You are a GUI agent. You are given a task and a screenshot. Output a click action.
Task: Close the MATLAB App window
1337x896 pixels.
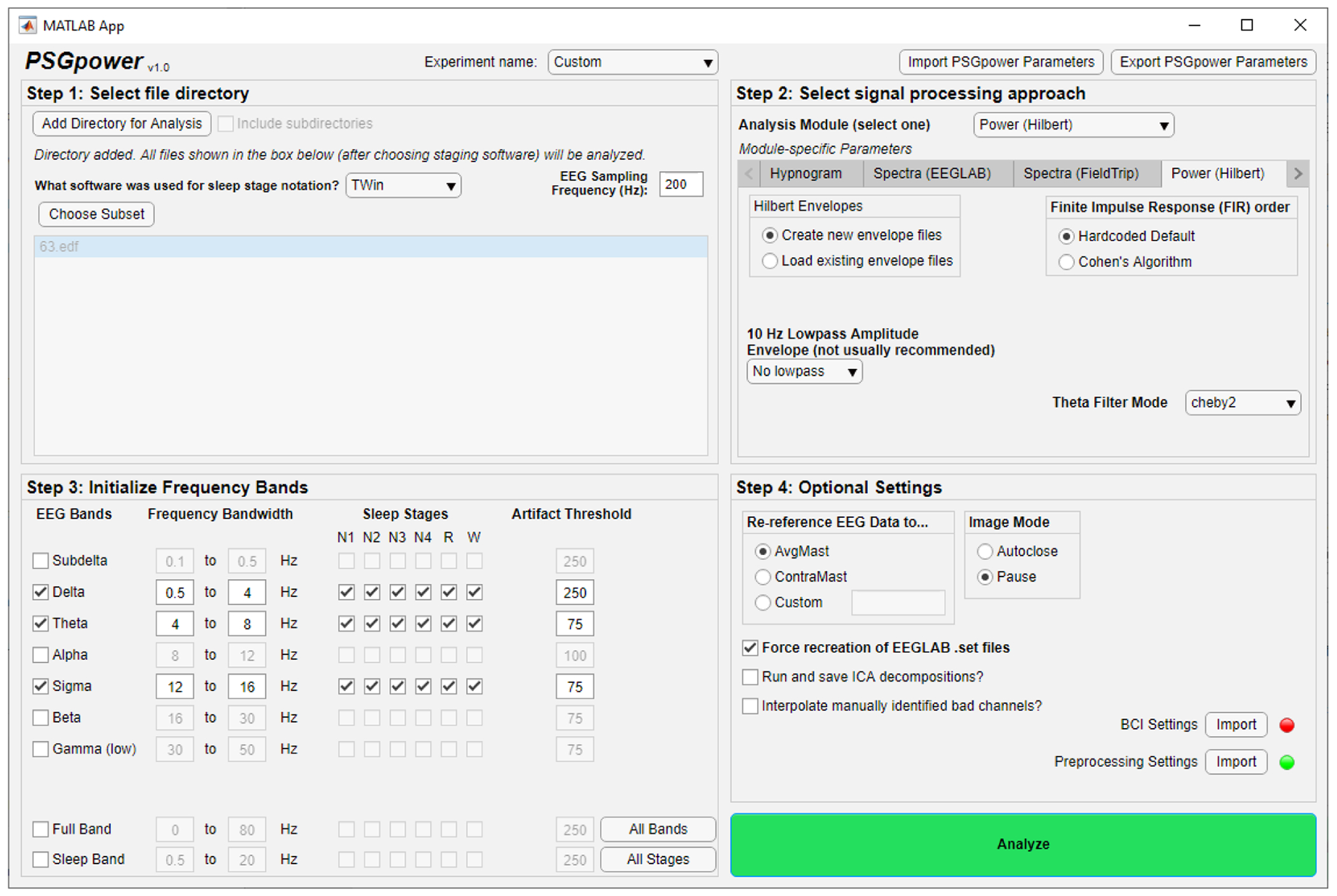(1300, 25)
